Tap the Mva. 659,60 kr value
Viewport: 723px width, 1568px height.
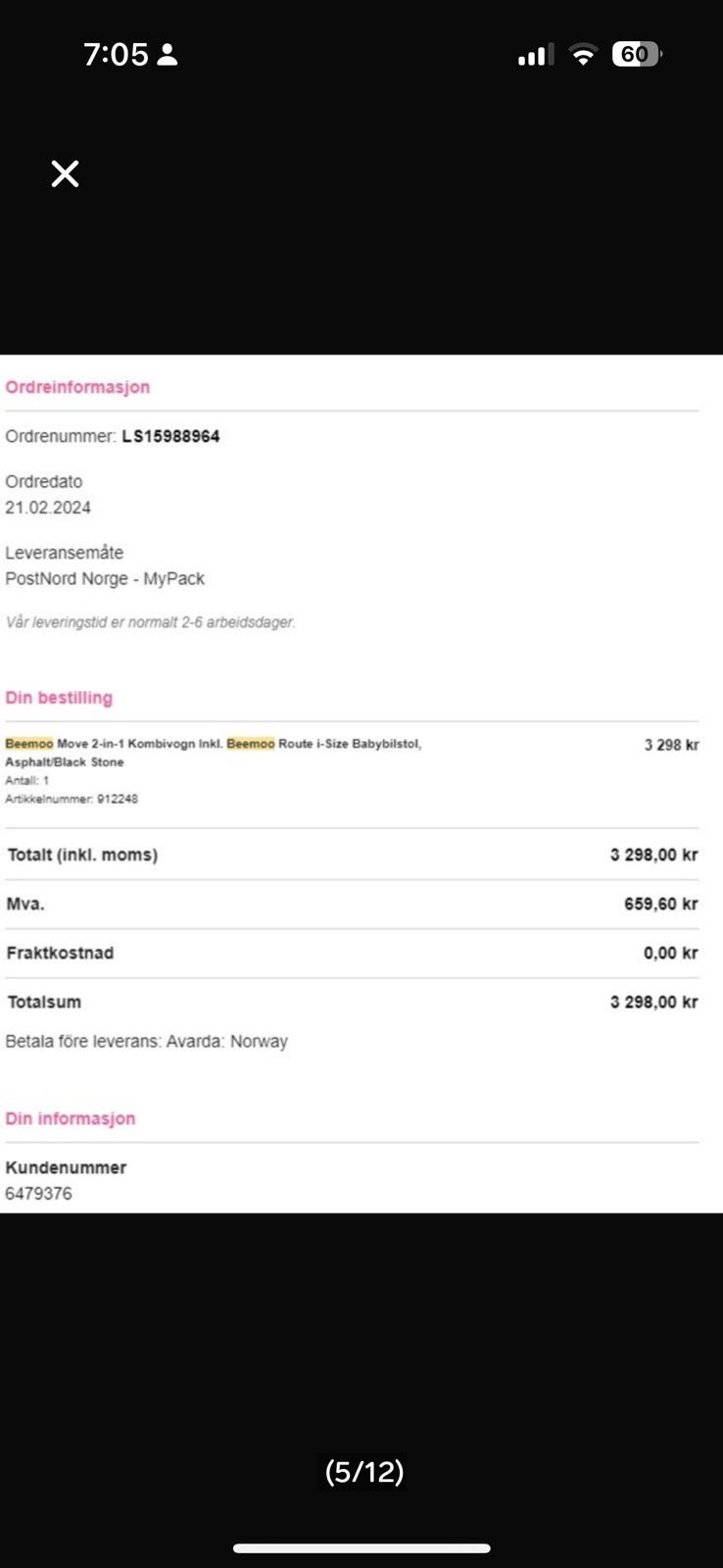pos(660,904)
